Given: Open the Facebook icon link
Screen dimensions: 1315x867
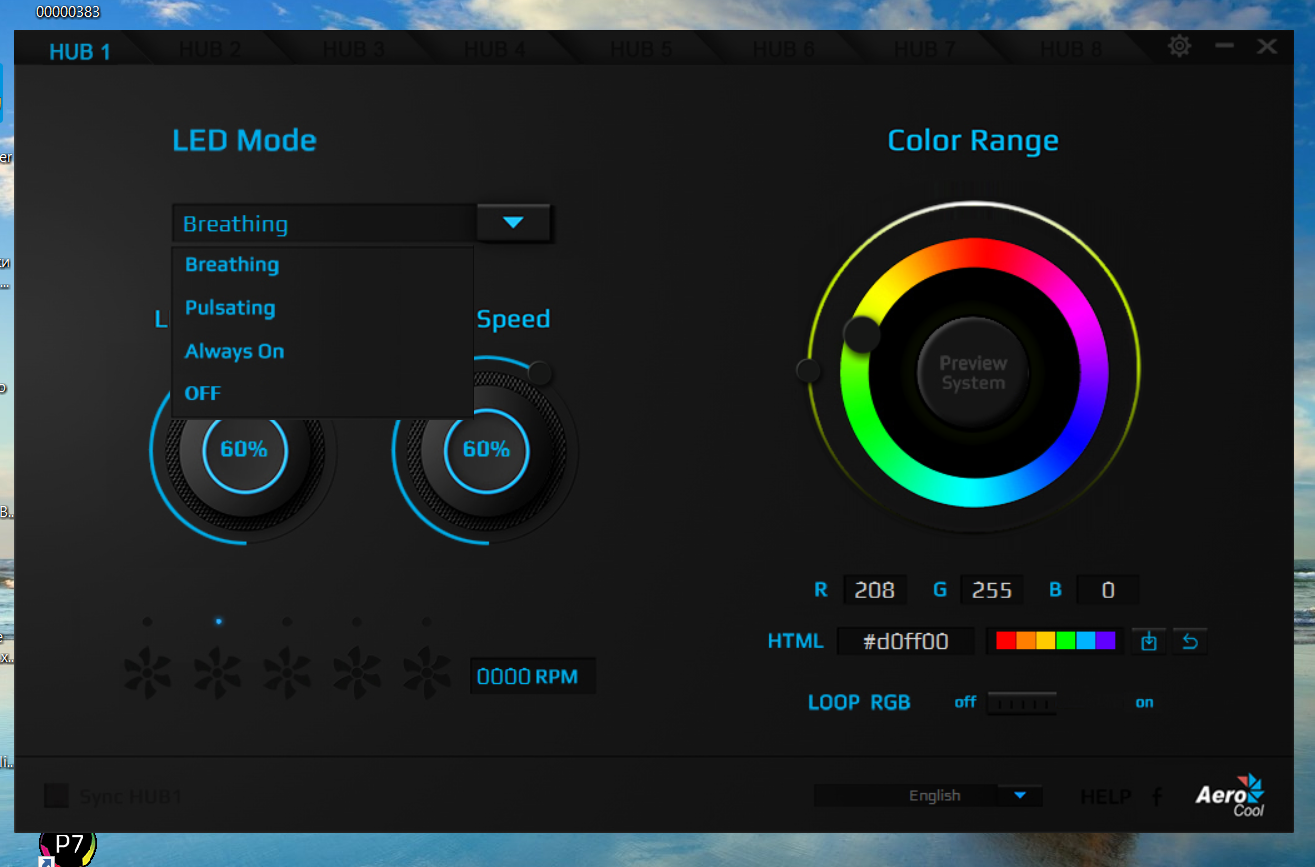Looking at the screenshot, I should (1157, 797).
